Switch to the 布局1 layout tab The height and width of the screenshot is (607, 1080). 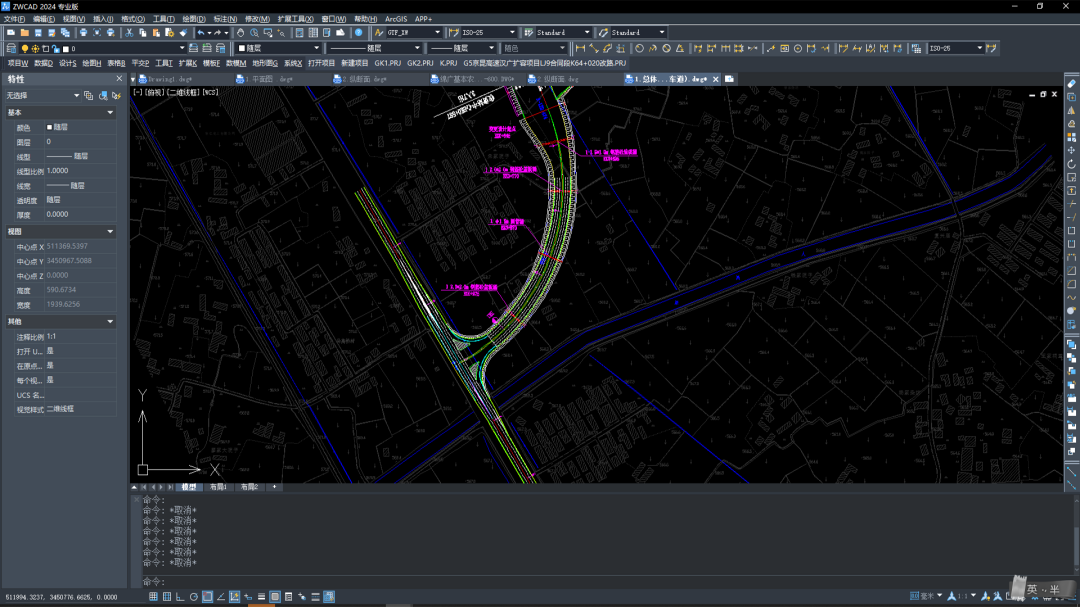(x=218, y=487)
